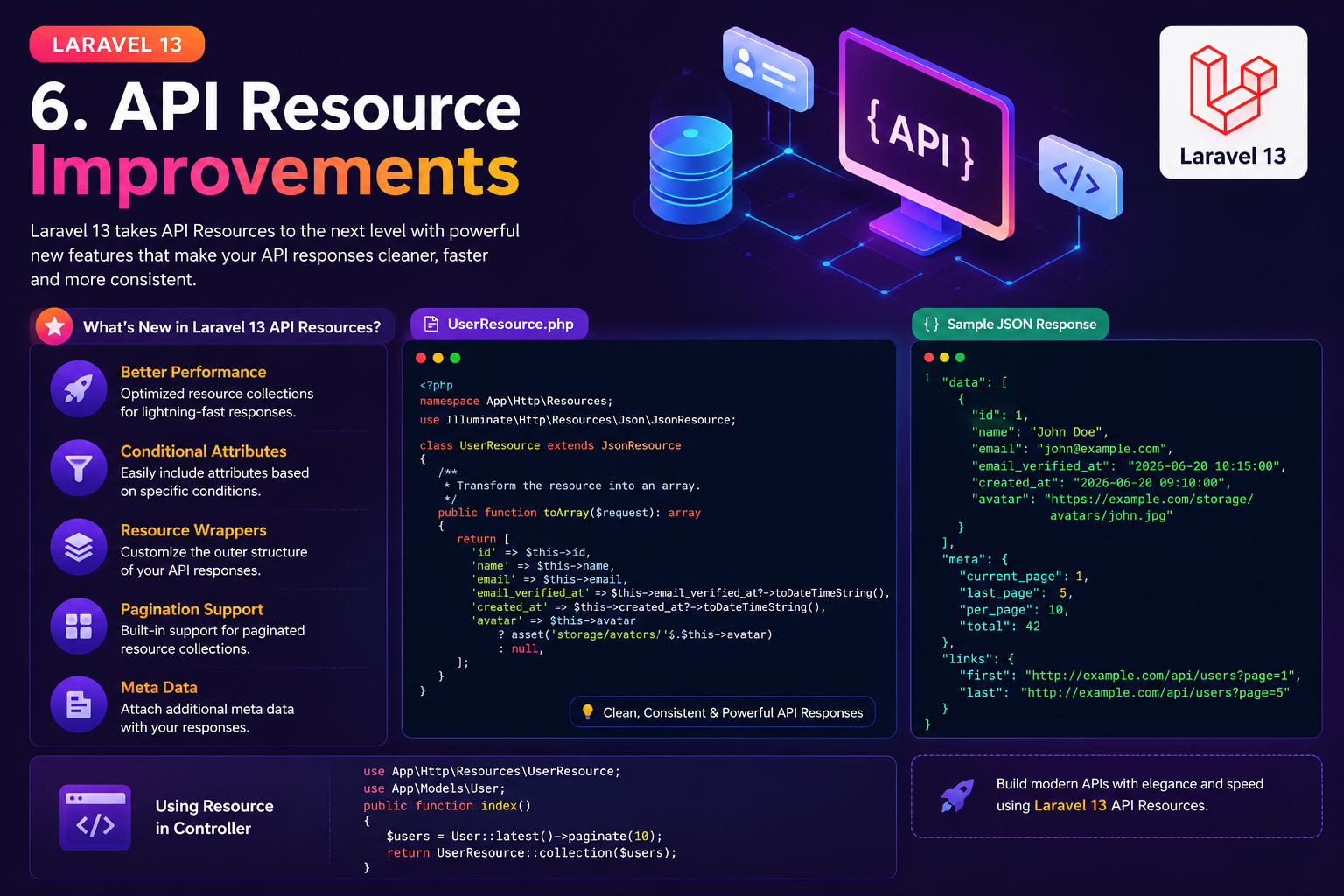Click the "last_page": 5 JSON line
1344x896 pixels.
[x=1017, y=592]
